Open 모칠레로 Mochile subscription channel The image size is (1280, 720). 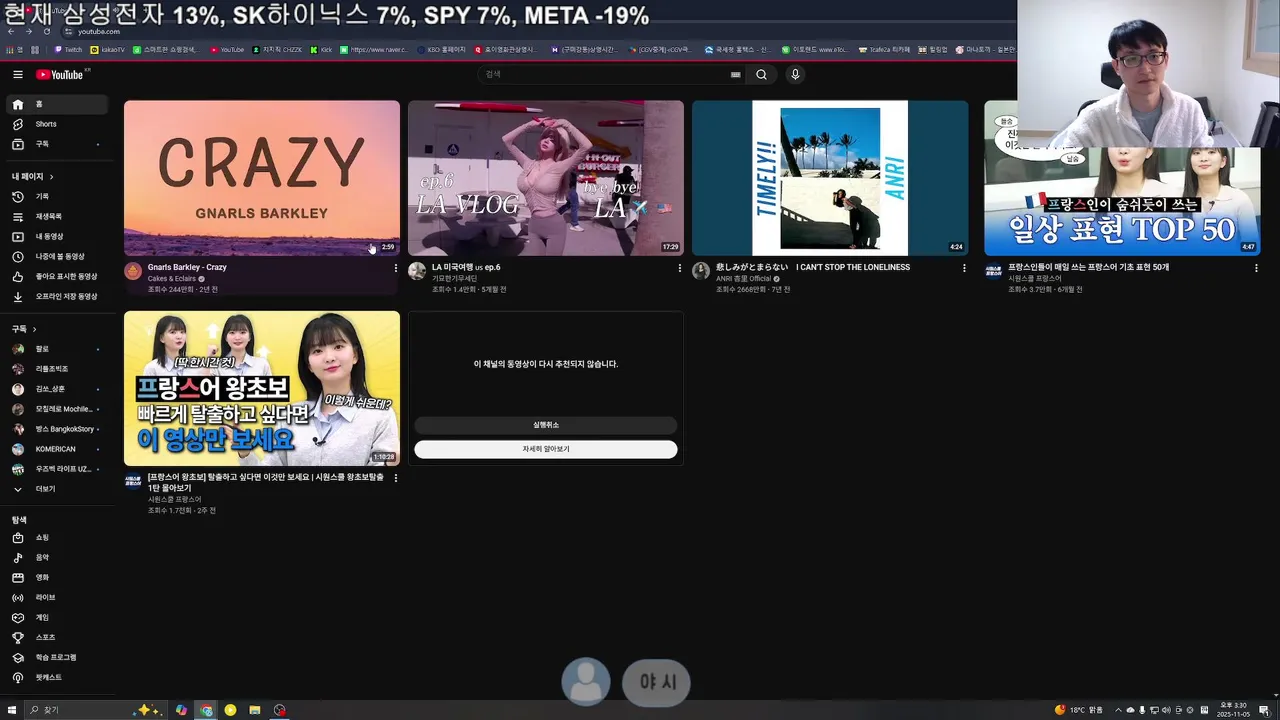tap(58, 409)
